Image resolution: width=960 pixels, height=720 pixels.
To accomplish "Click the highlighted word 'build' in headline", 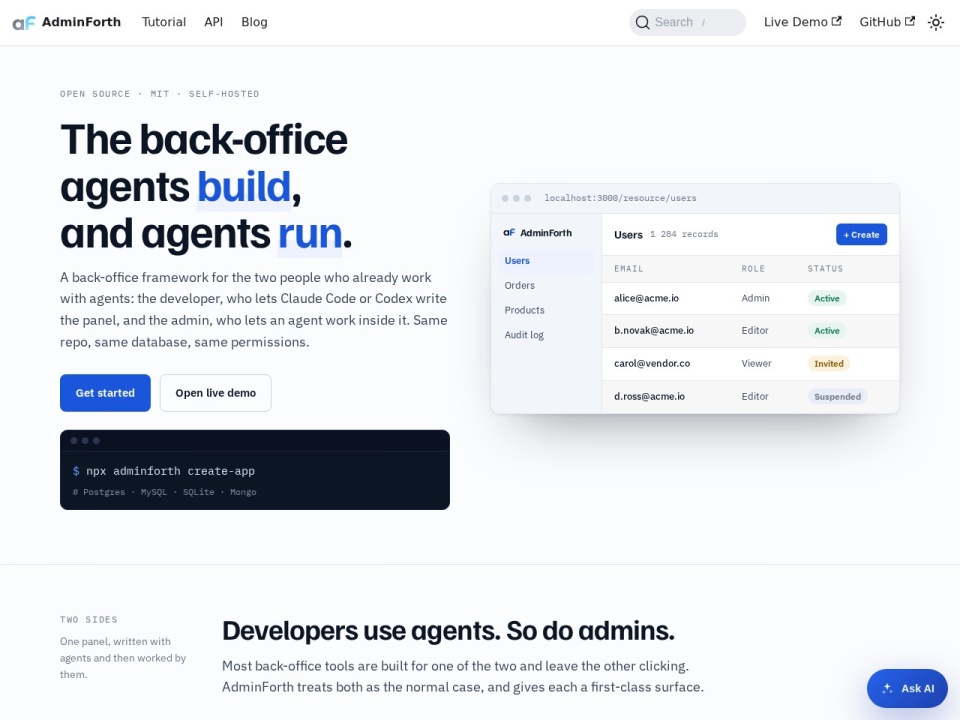I will [244, 187].
